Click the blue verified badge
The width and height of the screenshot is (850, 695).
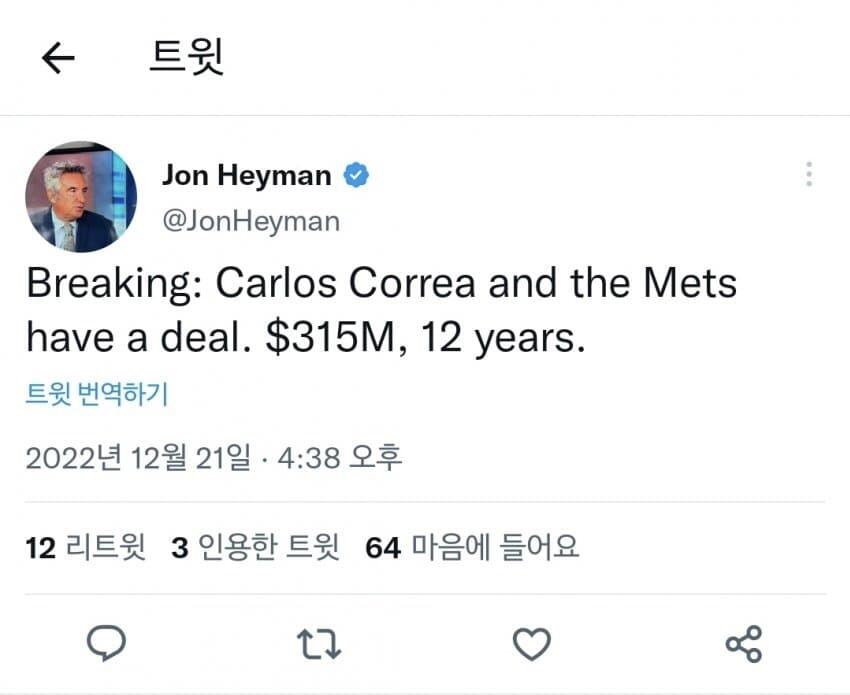point(357,176)
